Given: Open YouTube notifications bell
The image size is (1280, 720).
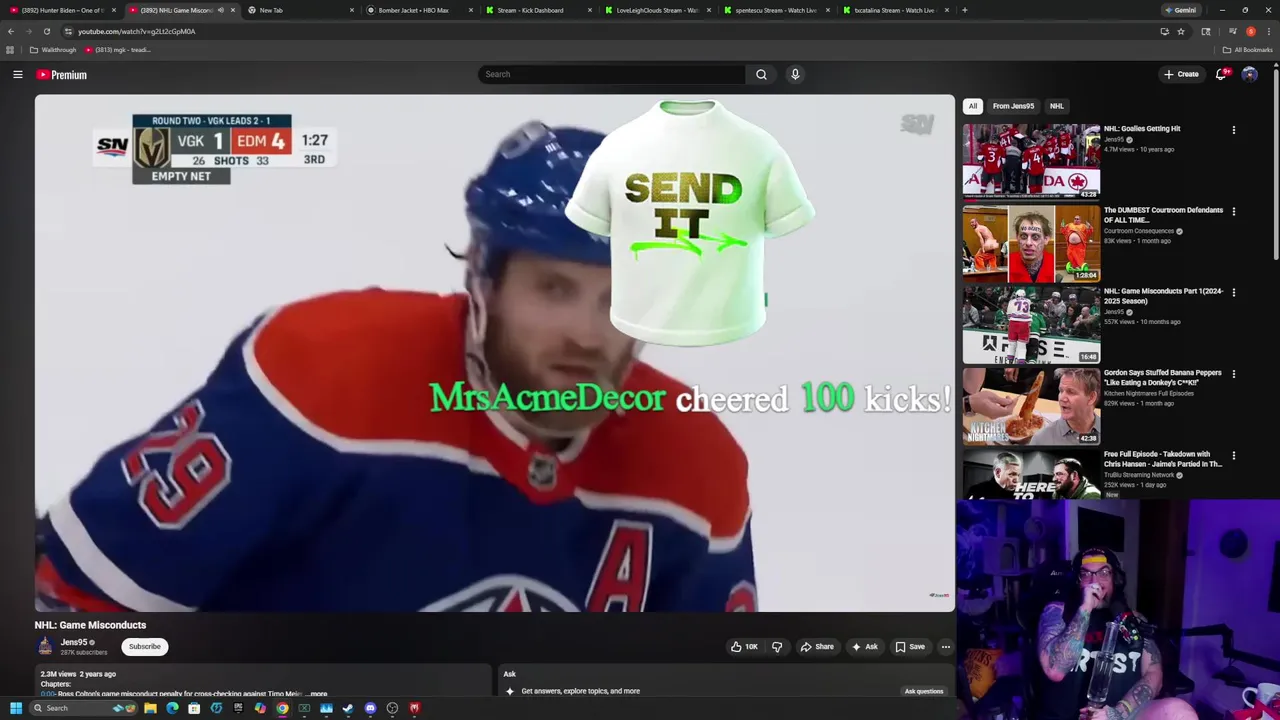Looking at the screenshot, I should click(x=1221, y=74).
